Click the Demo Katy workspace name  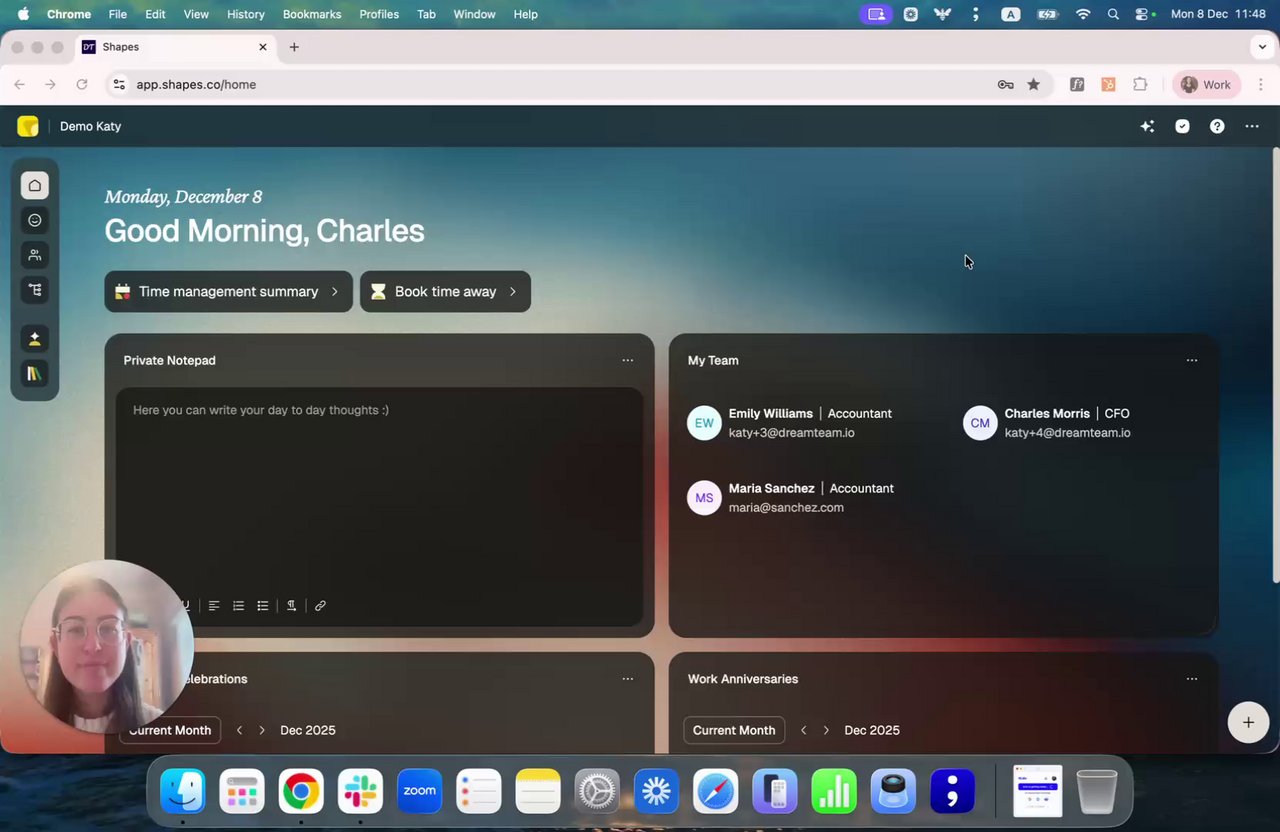click(x=90, y=126)
